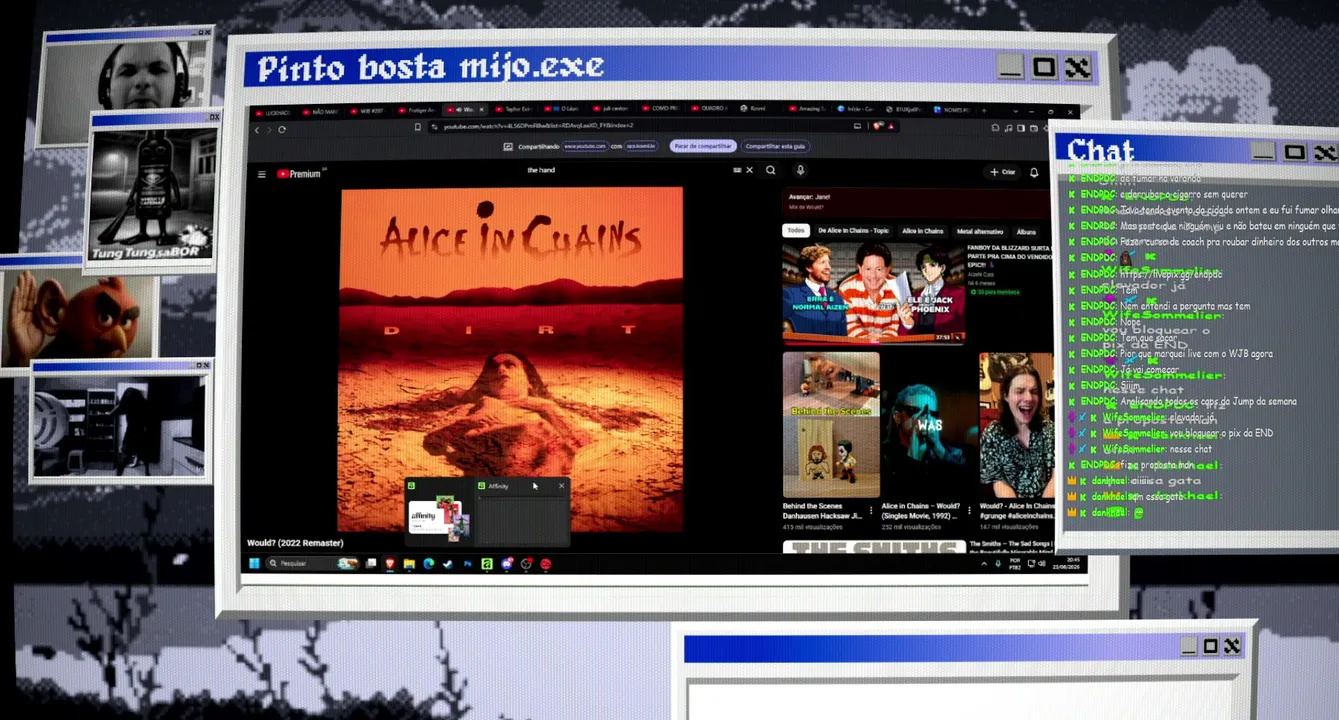
Task: Open YouTube notifications bell
Action: click(1034, 172)
